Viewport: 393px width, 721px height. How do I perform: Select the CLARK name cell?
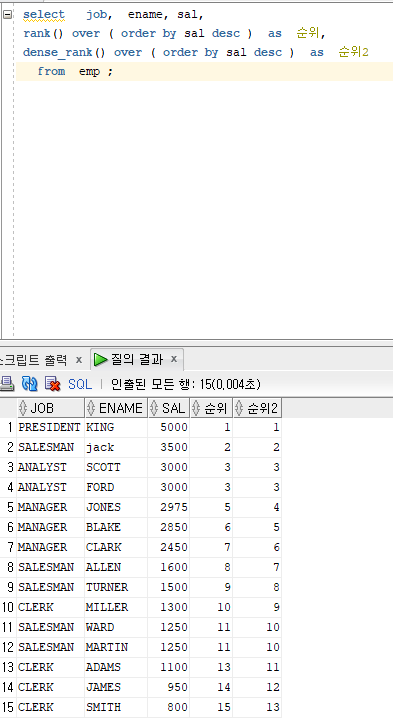(116, 547)
